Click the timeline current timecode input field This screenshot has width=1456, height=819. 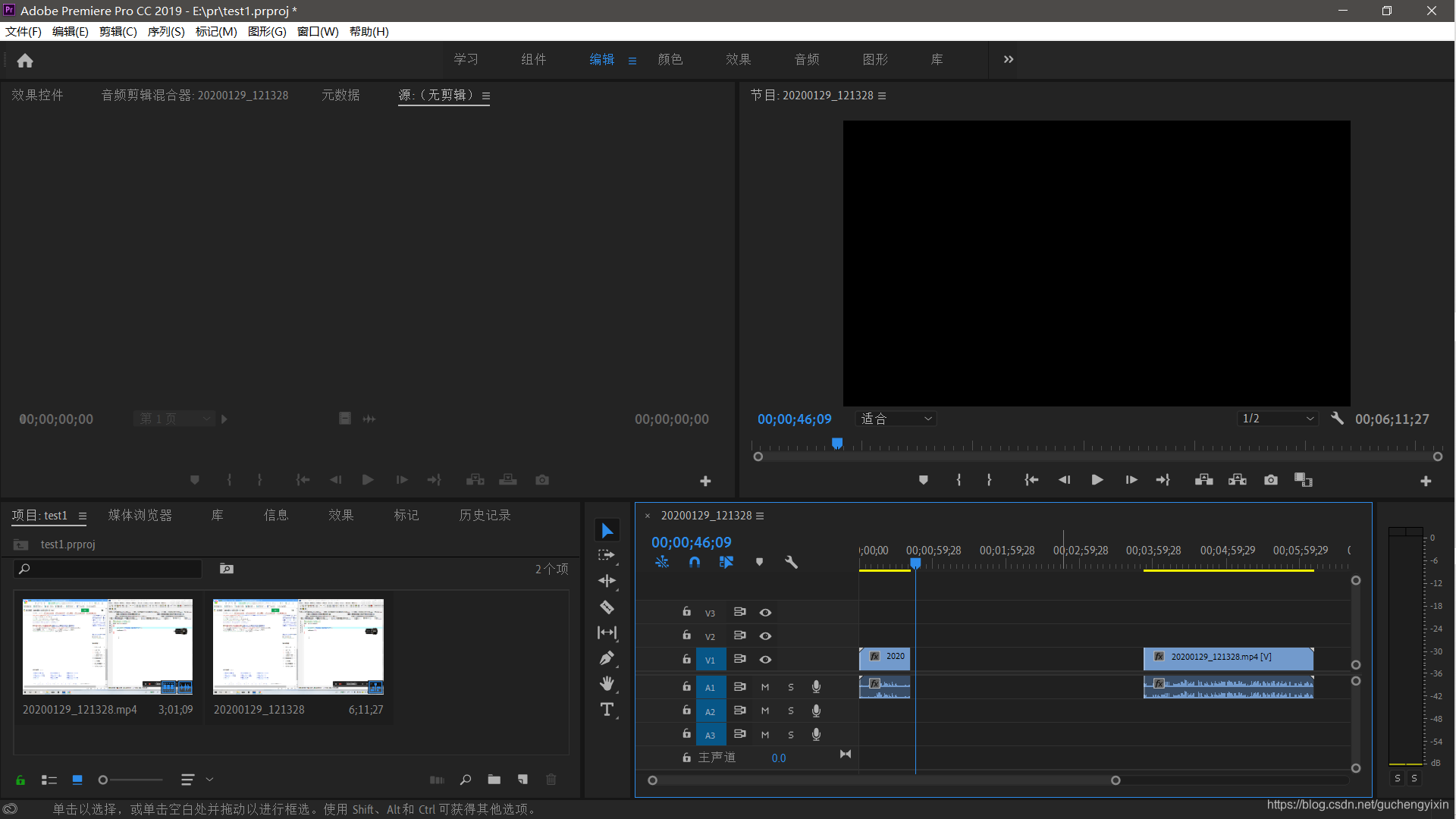point(692,541)
